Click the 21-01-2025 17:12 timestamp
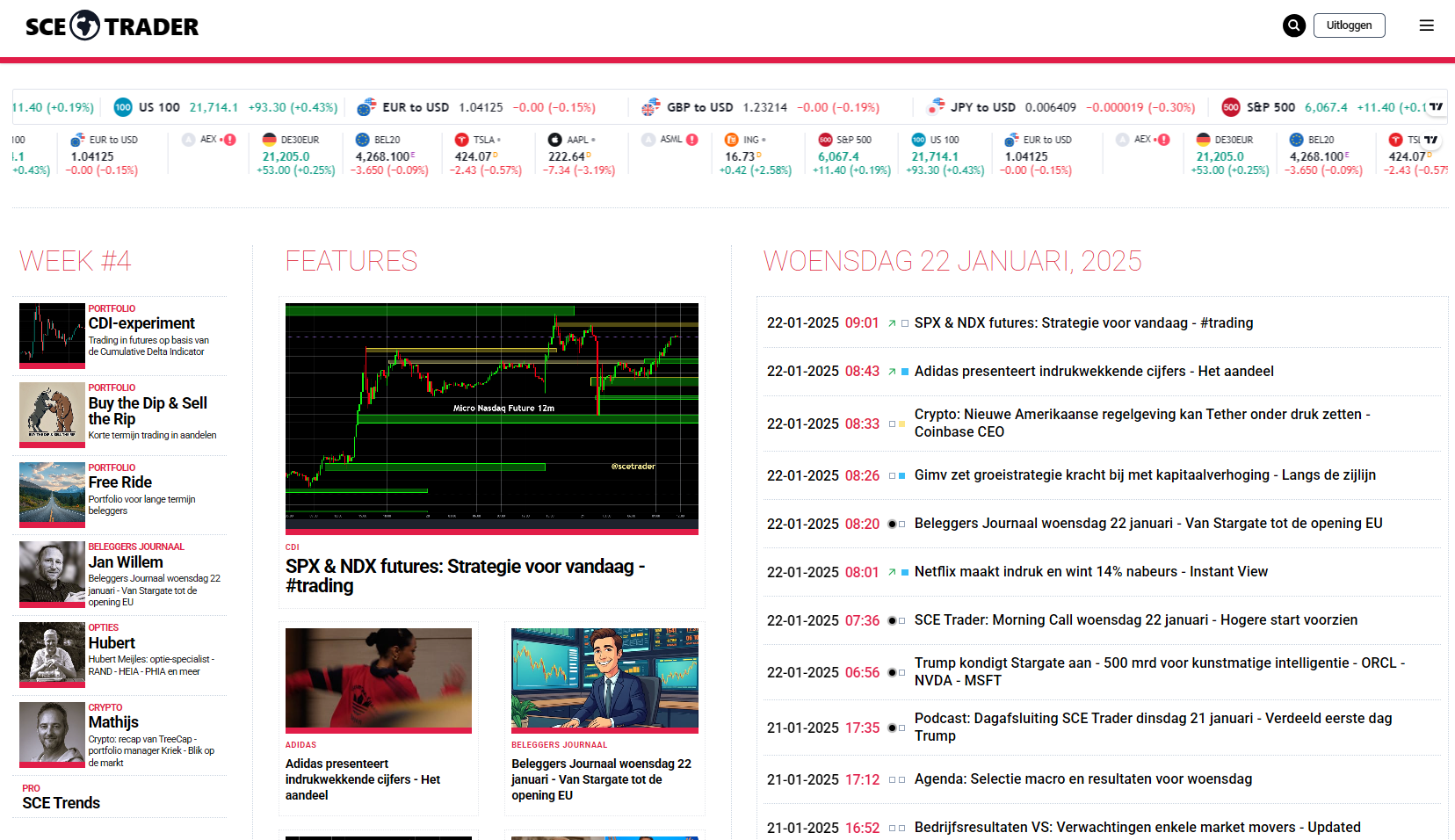The width and height of the screenshot is (1455, 840). (x=823, y=779)
